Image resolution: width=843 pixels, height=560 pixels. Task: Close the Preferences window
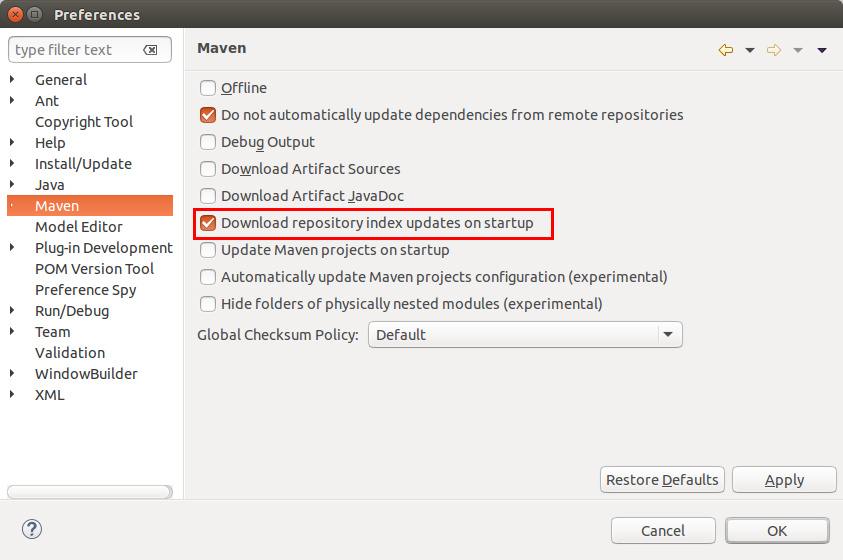(16, 15)
